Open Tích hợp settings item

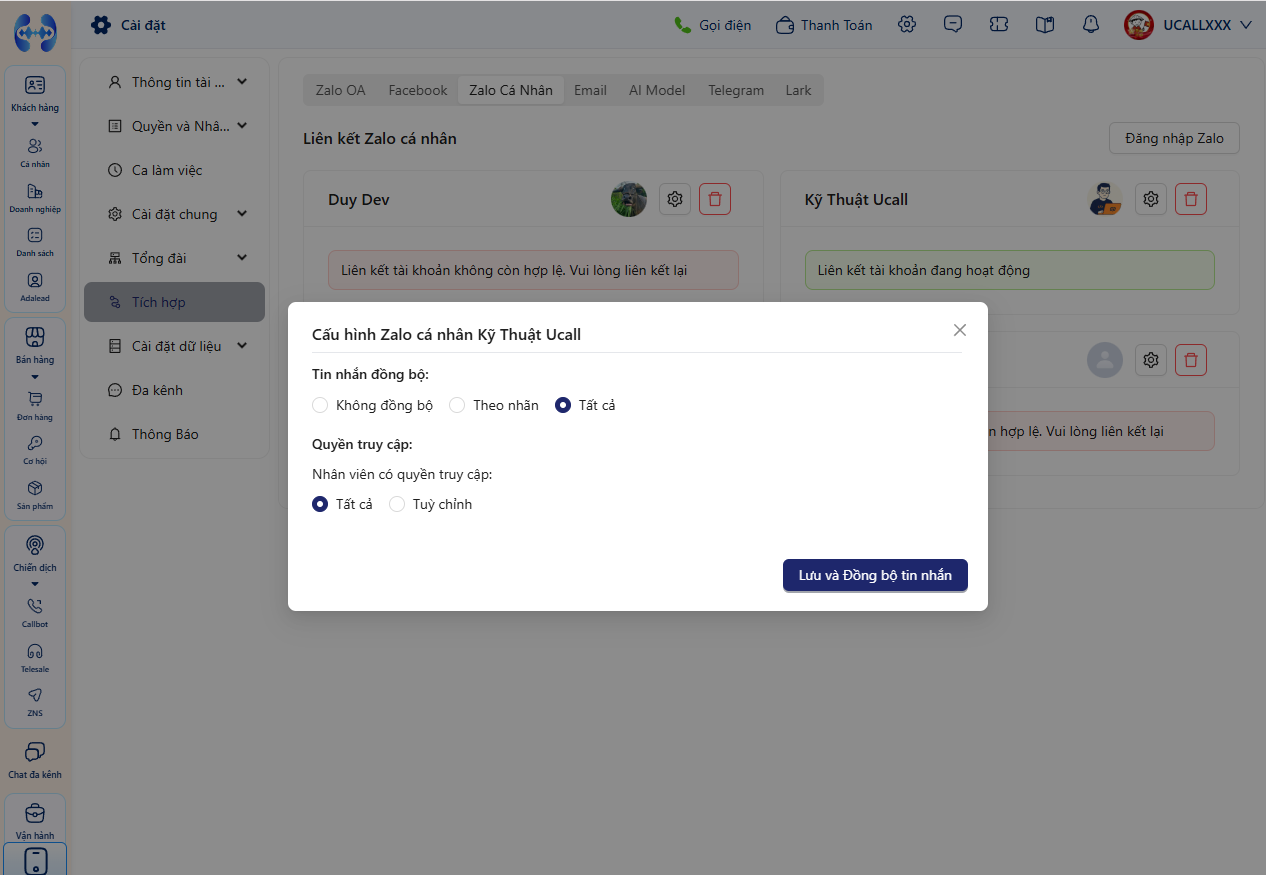coord(174,302)
